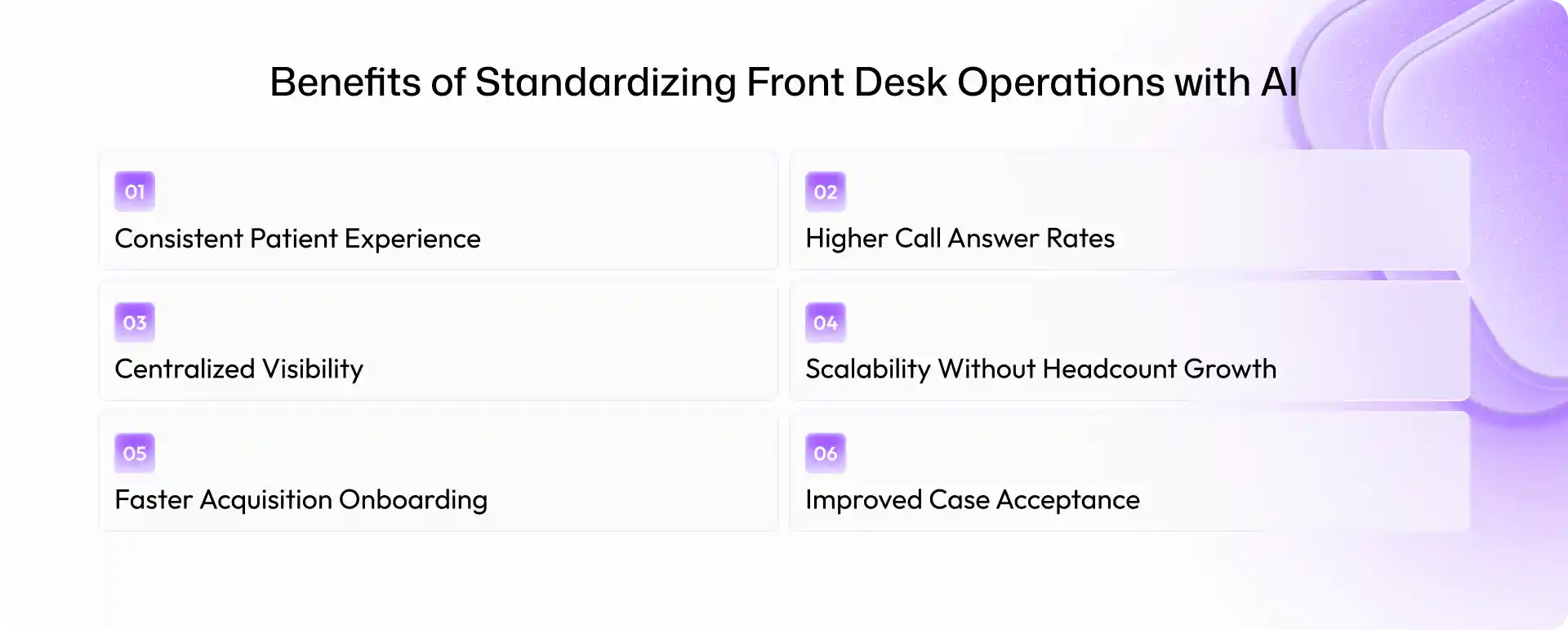This screenshot has height=630, width=1568.
Task: Click the purple 03 number badge
Action: 135,322
